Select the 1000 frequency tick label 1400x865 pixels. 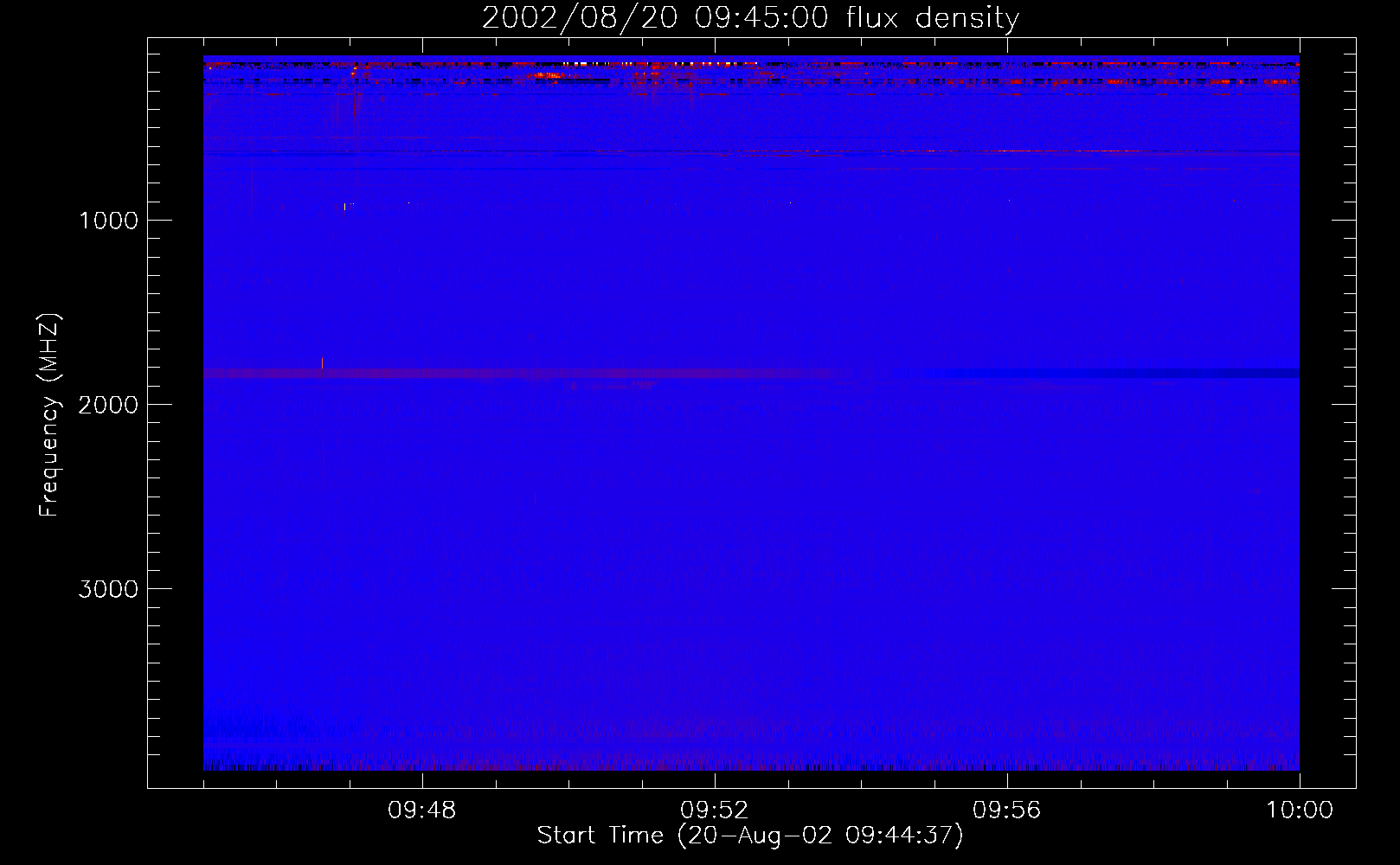click(x=108, y=221)
